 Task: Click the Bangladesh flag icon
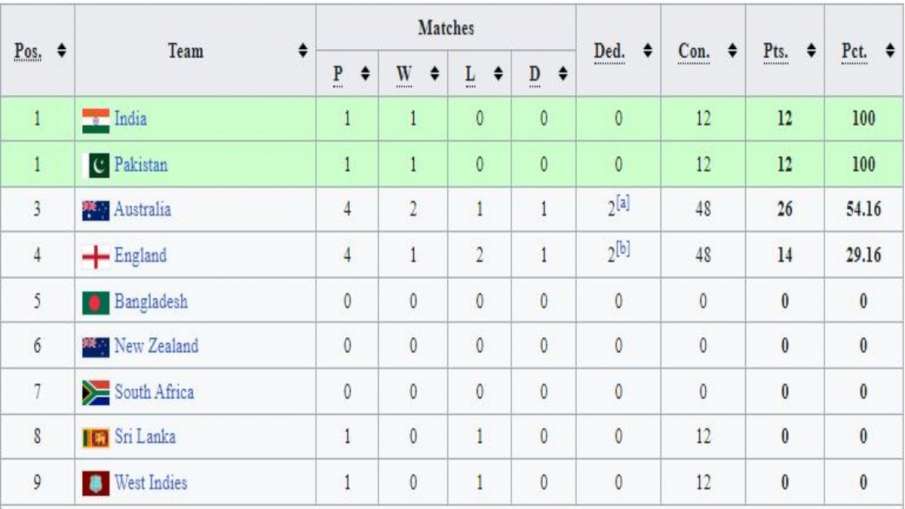pyautogui.click(x=96, y=303)
